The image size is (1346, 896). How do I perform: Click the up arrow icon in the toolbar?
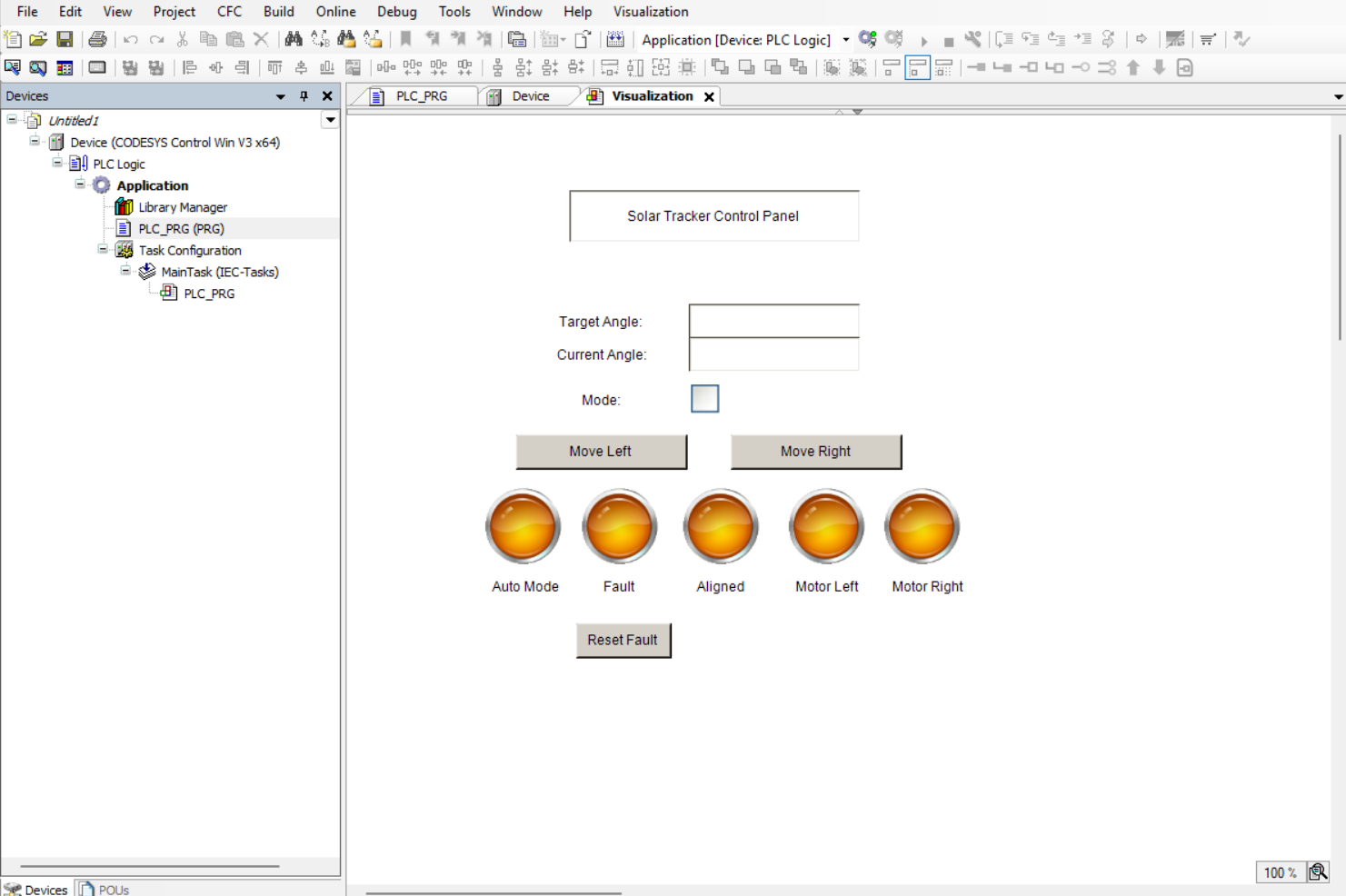1133,67
